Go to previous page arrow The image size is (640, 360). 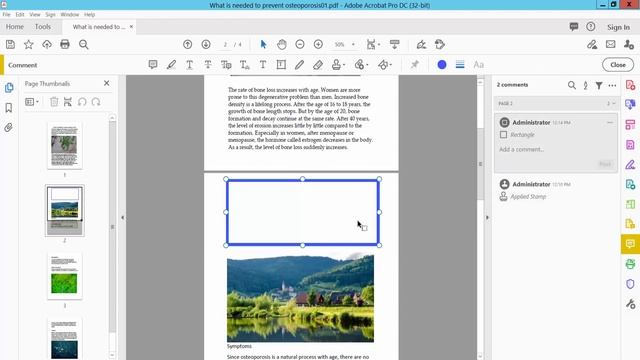(187, 44)
